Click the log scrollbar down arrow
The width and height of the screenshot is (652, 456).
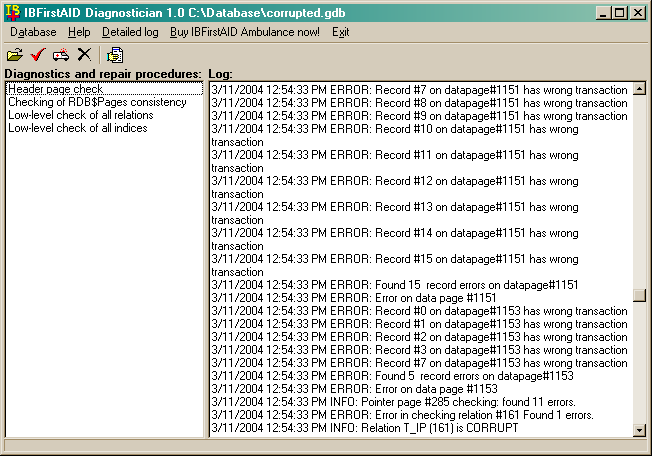[639, 430]
